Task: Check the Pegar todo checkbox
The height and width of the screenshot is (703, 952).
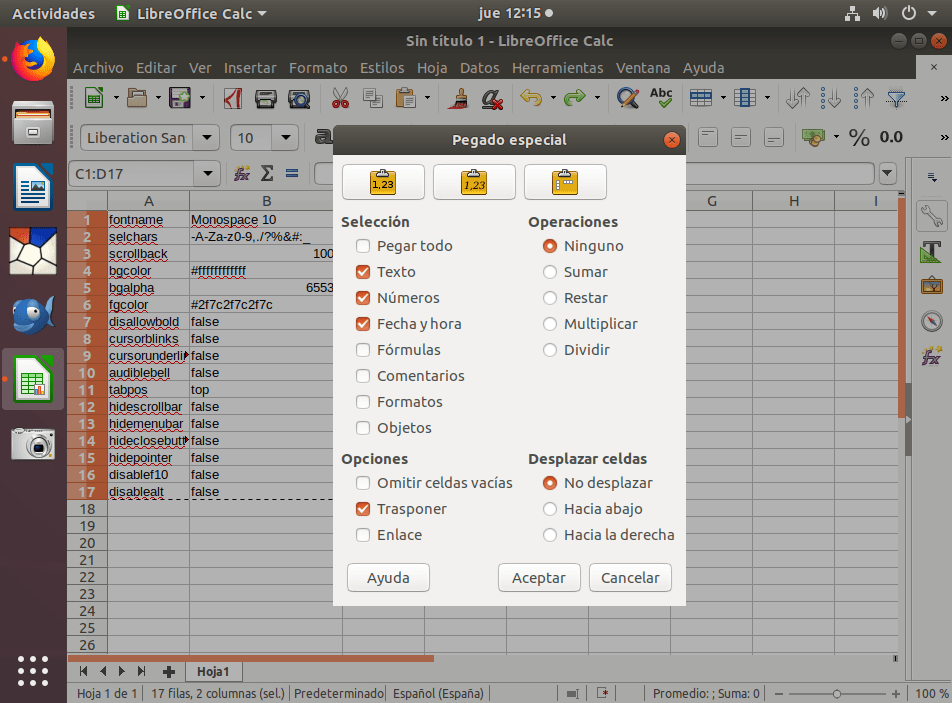Action: point(363,246)
